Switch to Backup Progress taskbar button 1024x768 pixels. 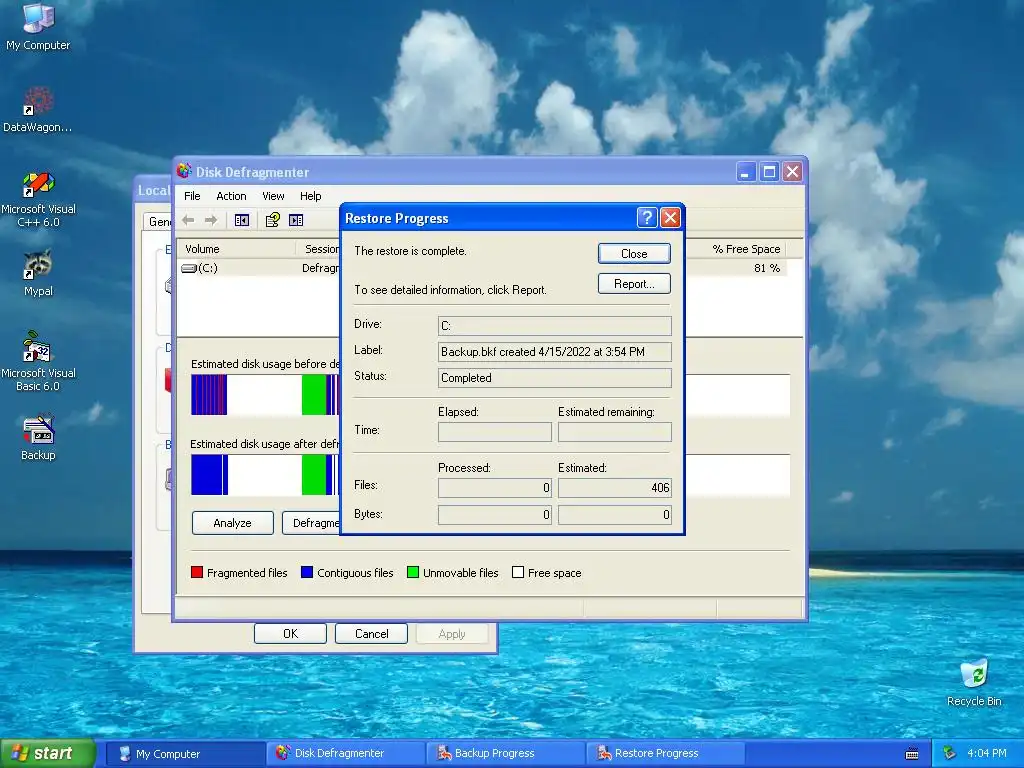506,754
